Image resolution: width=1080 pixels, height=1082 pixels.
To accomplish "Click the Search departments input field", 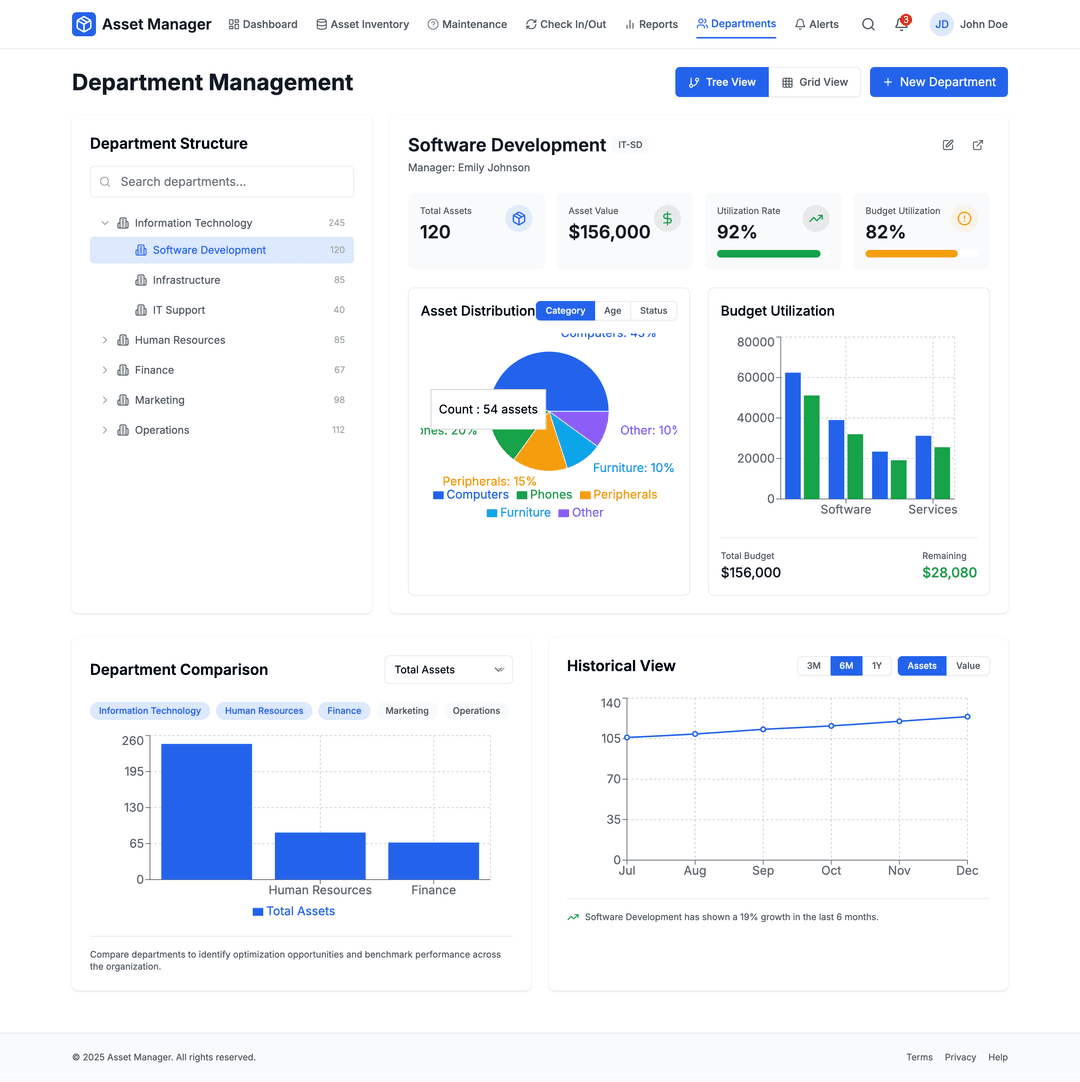I will coord(221,181).
